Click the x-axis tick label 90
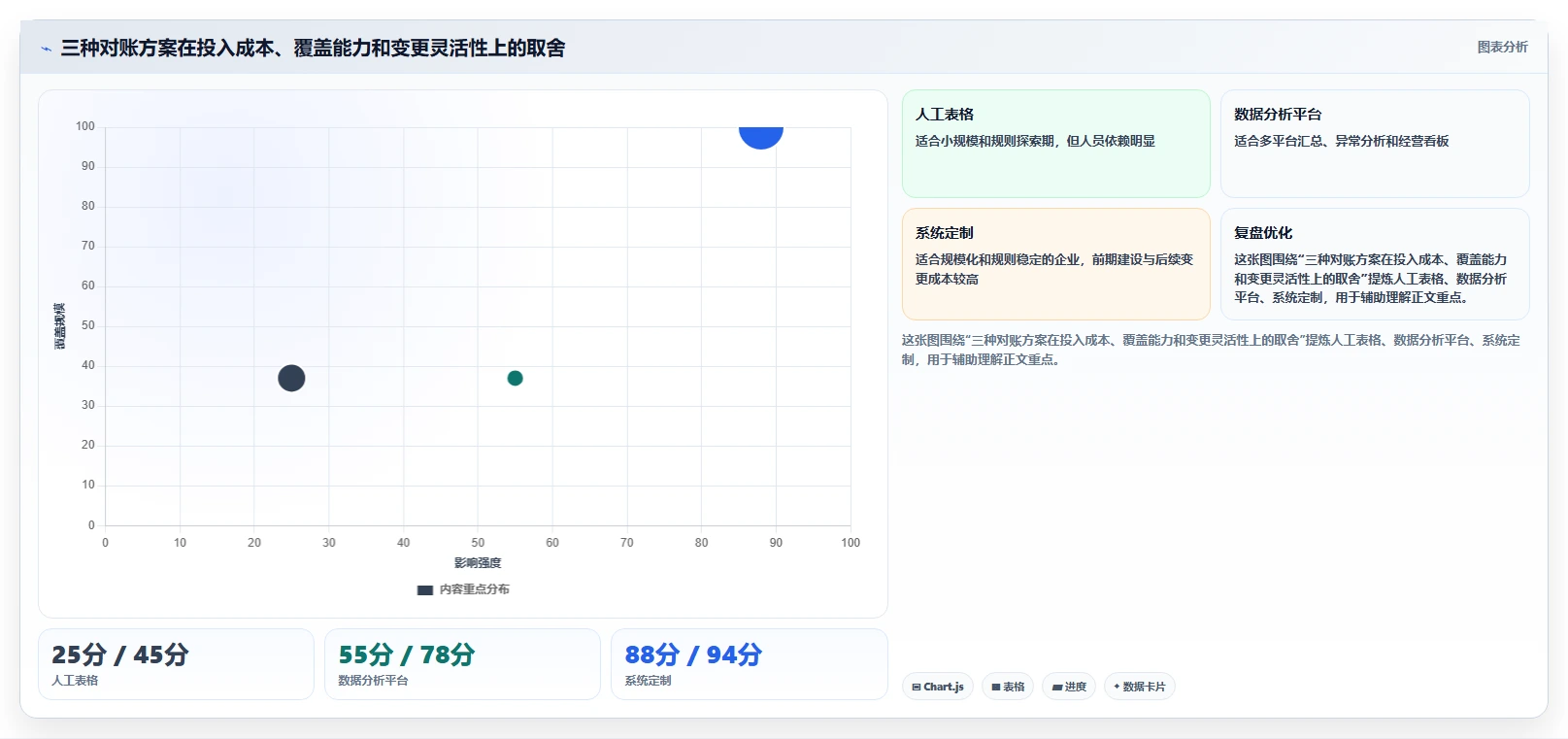1568x739 pixels. coord(776,543)
